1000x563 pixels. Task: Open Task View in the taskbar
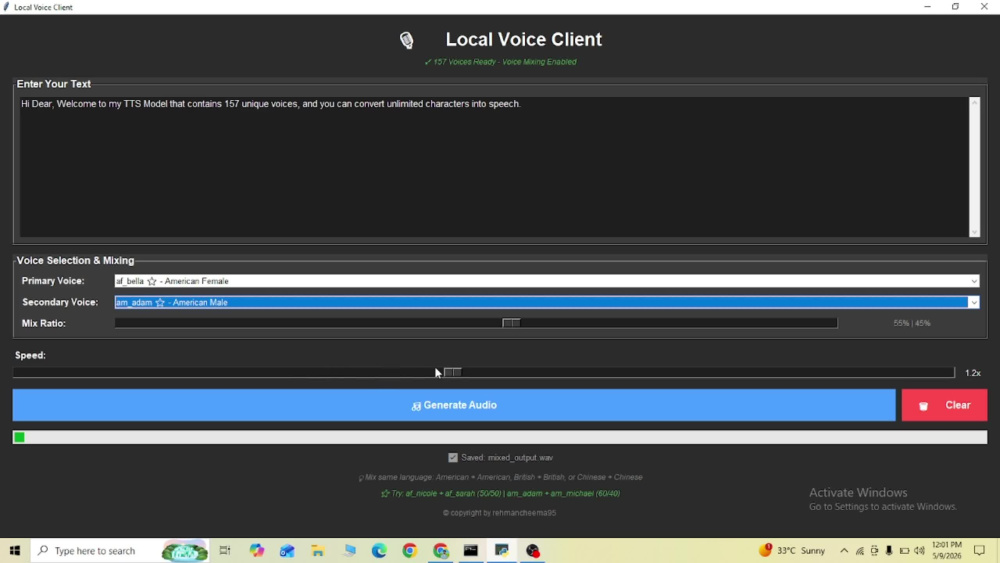click(x=224, y=550)
